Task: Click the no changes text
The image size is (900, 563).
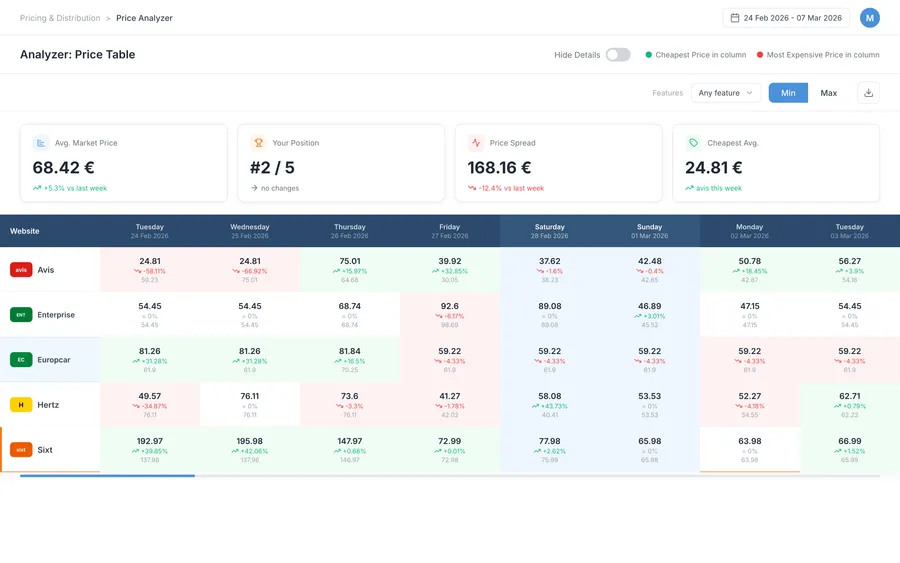Action: (280, 188)
